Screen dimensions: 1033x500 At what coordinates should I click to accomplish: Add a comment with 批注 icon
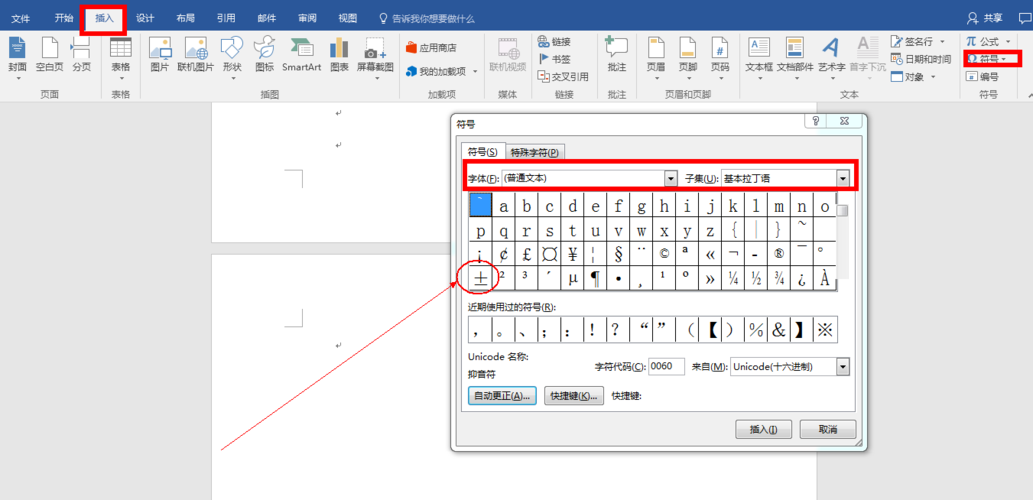tap(617, 52)
